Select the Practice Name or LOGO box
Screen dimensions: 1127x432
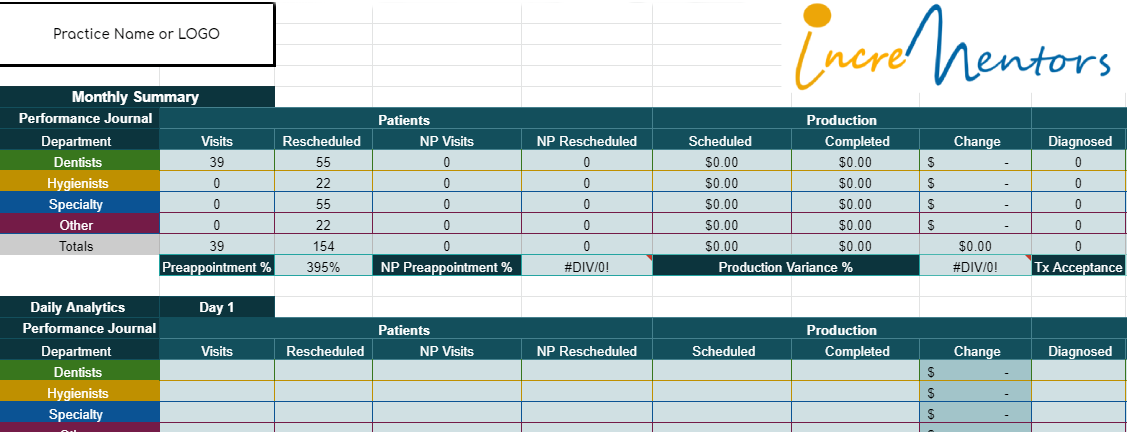137,34
